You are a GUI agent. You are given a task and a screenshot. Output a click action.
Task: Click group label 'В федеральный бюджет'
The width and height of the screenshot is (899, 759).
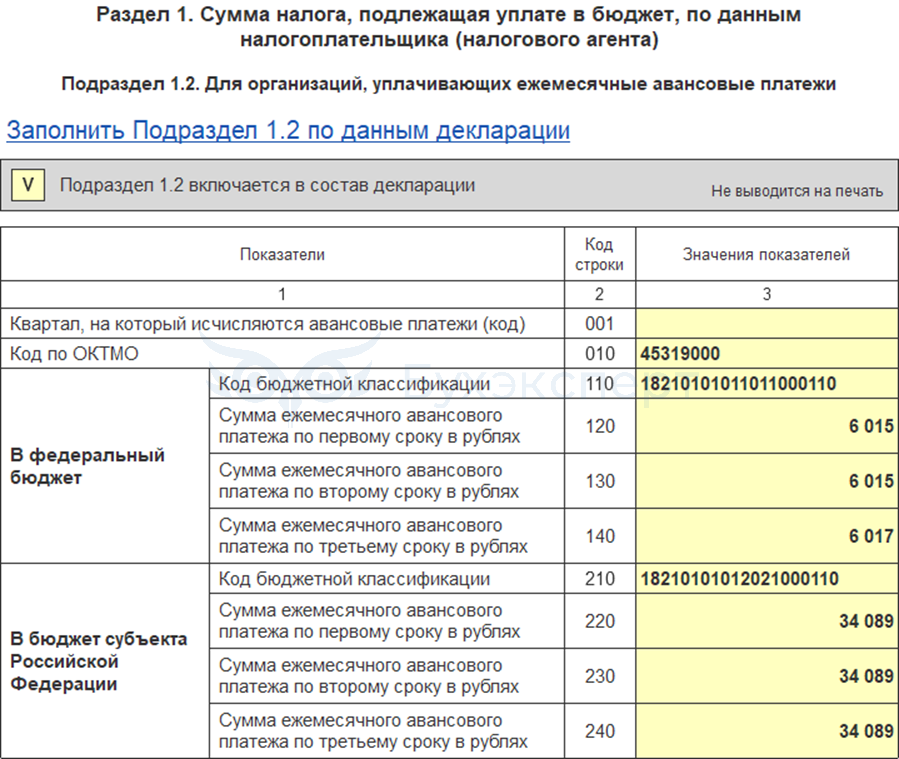(87, 466)
